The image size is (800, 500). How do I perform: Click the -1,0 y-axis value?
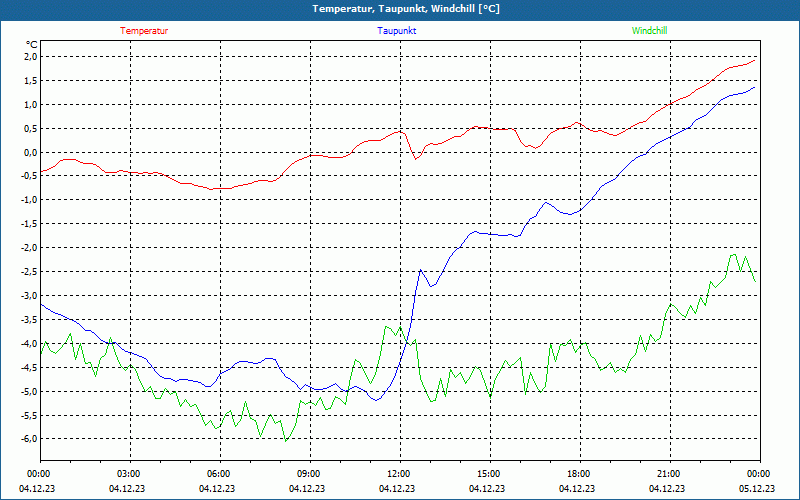pos(30,200)
